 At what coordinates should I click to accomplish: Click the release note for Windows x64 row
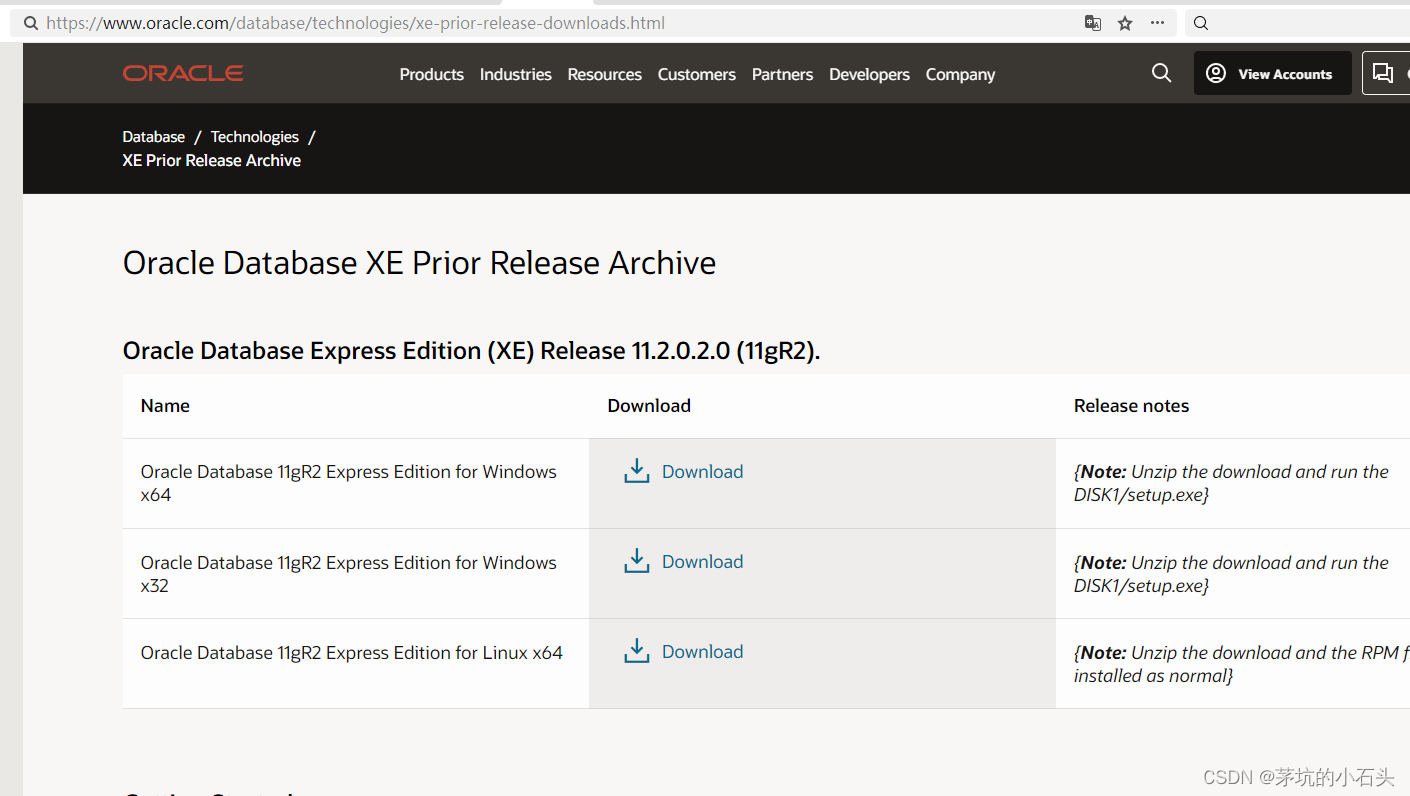(1231, 483)
